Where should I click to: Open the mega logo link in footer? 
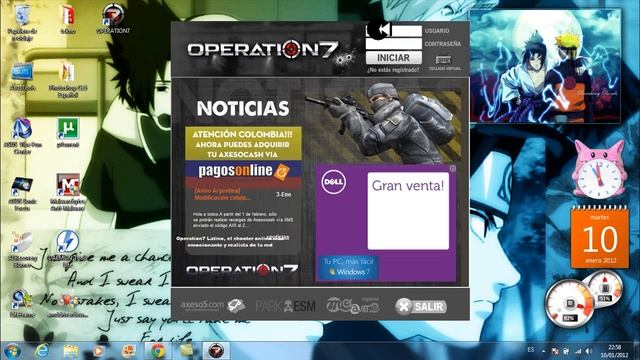pyautogui.click(x=353, y=305)
